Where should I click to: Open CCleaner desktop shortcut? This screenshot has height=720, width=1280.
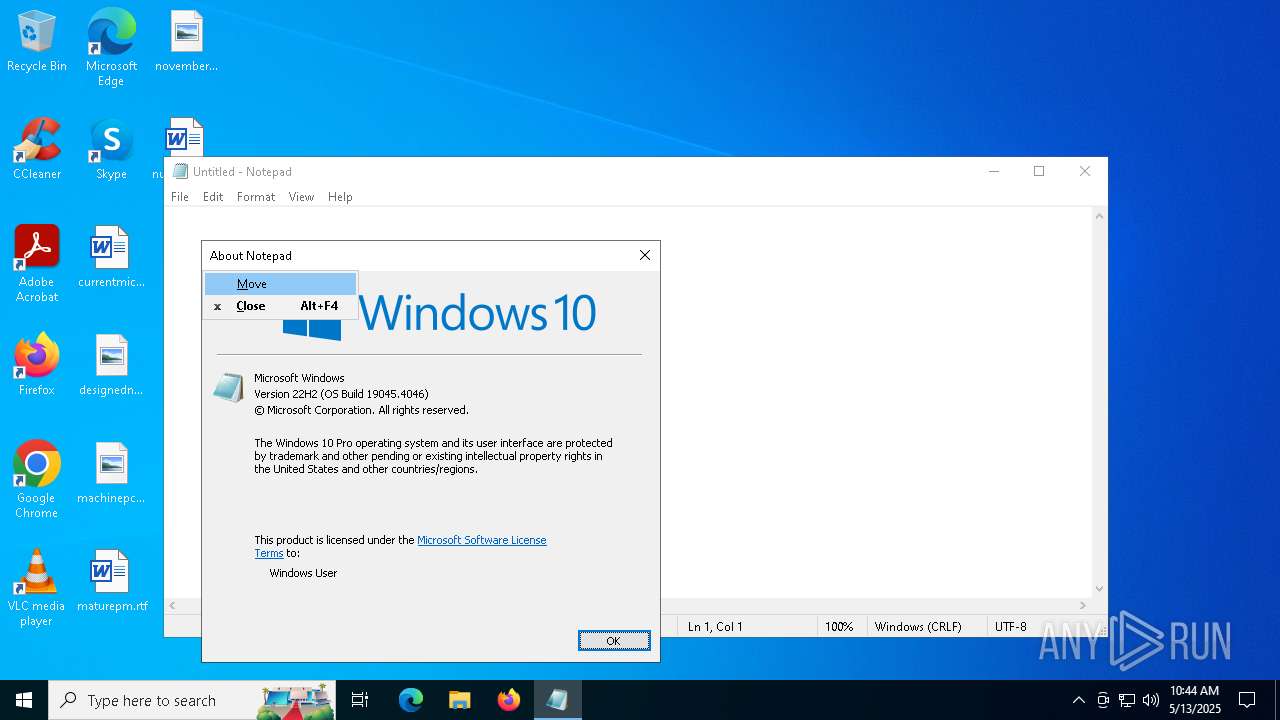click(x=37, y=150)
